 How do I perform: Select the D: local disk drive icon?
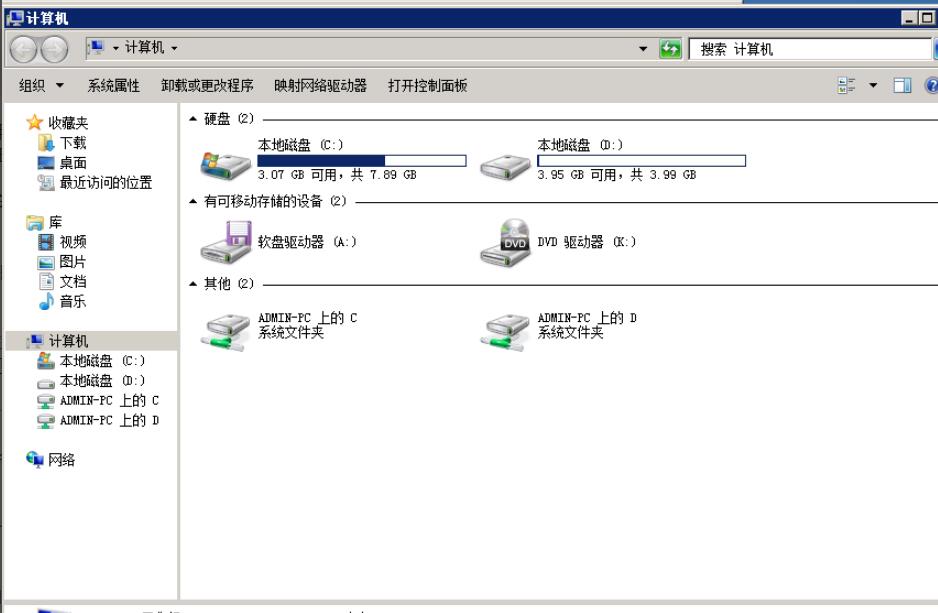[505, 166]
